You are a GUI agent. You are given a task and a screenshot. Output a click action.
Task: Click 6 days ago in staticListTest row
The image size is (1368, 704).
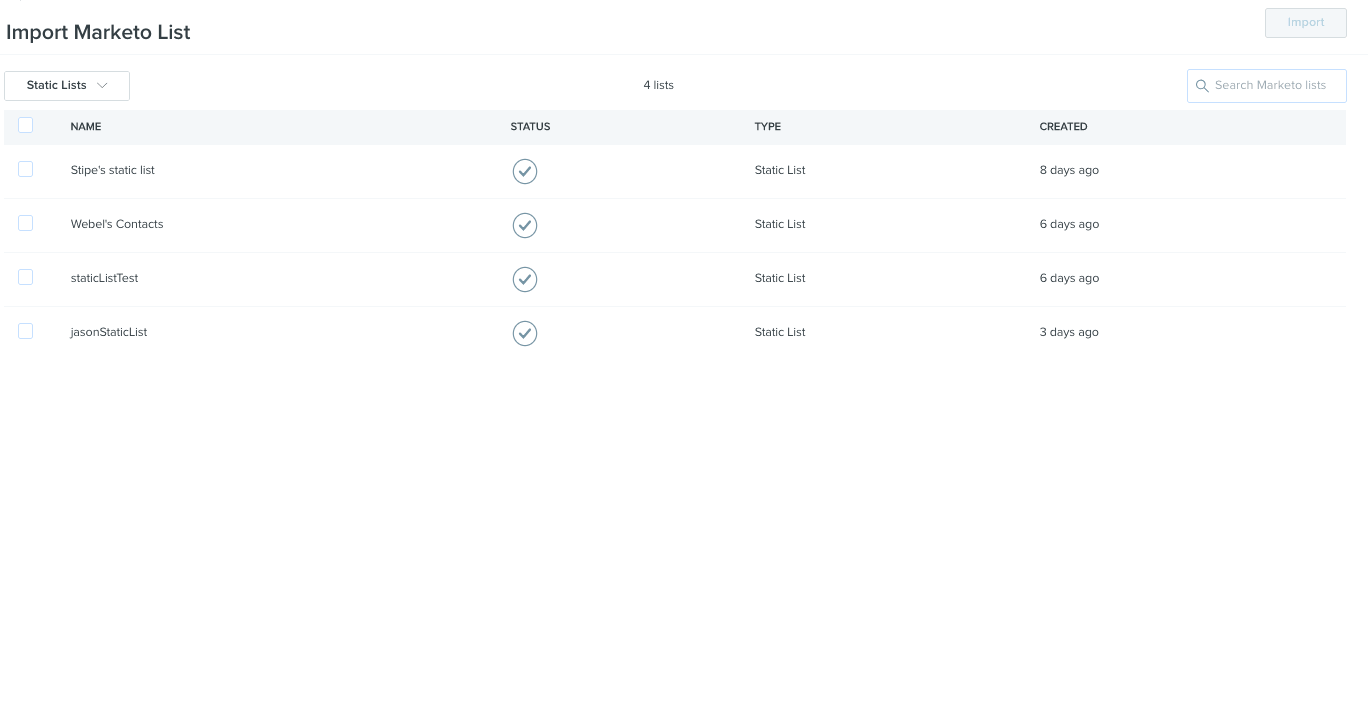coord(1069,278)
